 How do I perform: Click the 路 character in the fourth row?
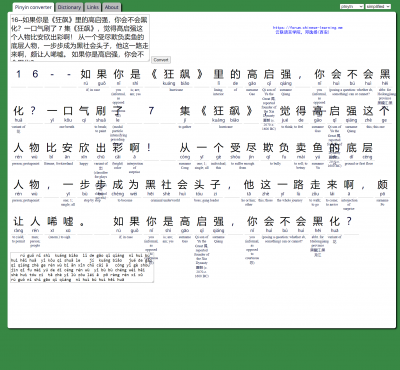tap(298, 184)
